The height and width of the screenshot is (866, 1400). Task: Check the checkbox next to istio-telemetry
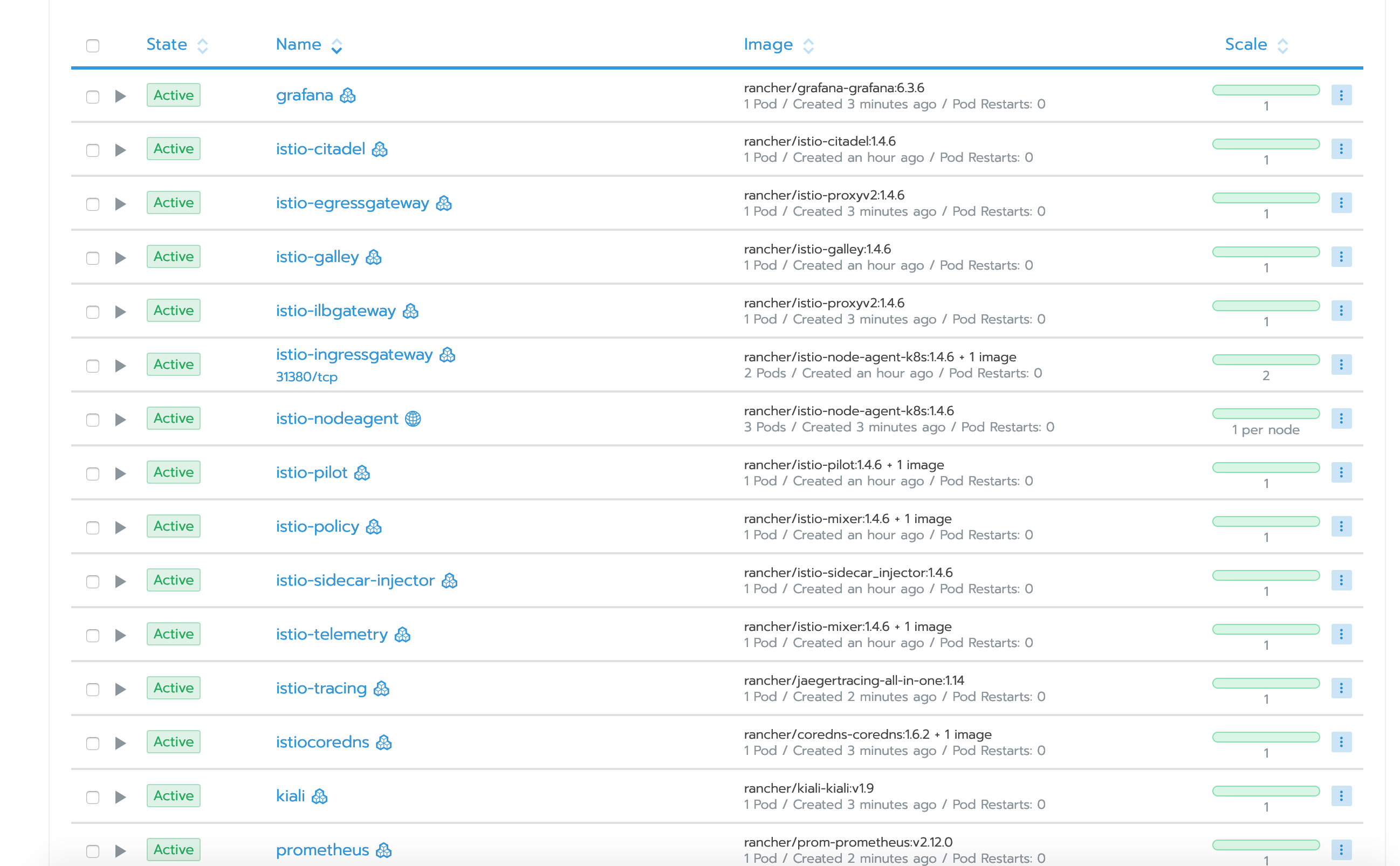92,635
